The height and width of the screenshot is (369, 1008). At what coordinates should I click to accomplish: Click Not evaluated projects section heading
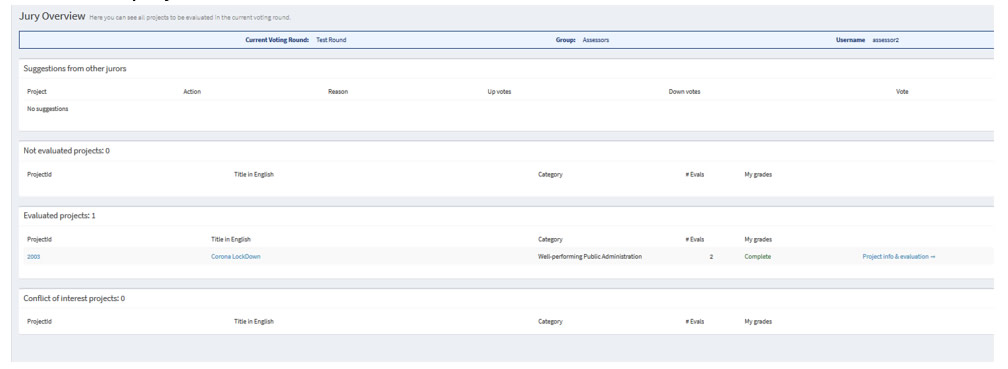[66, 151]
